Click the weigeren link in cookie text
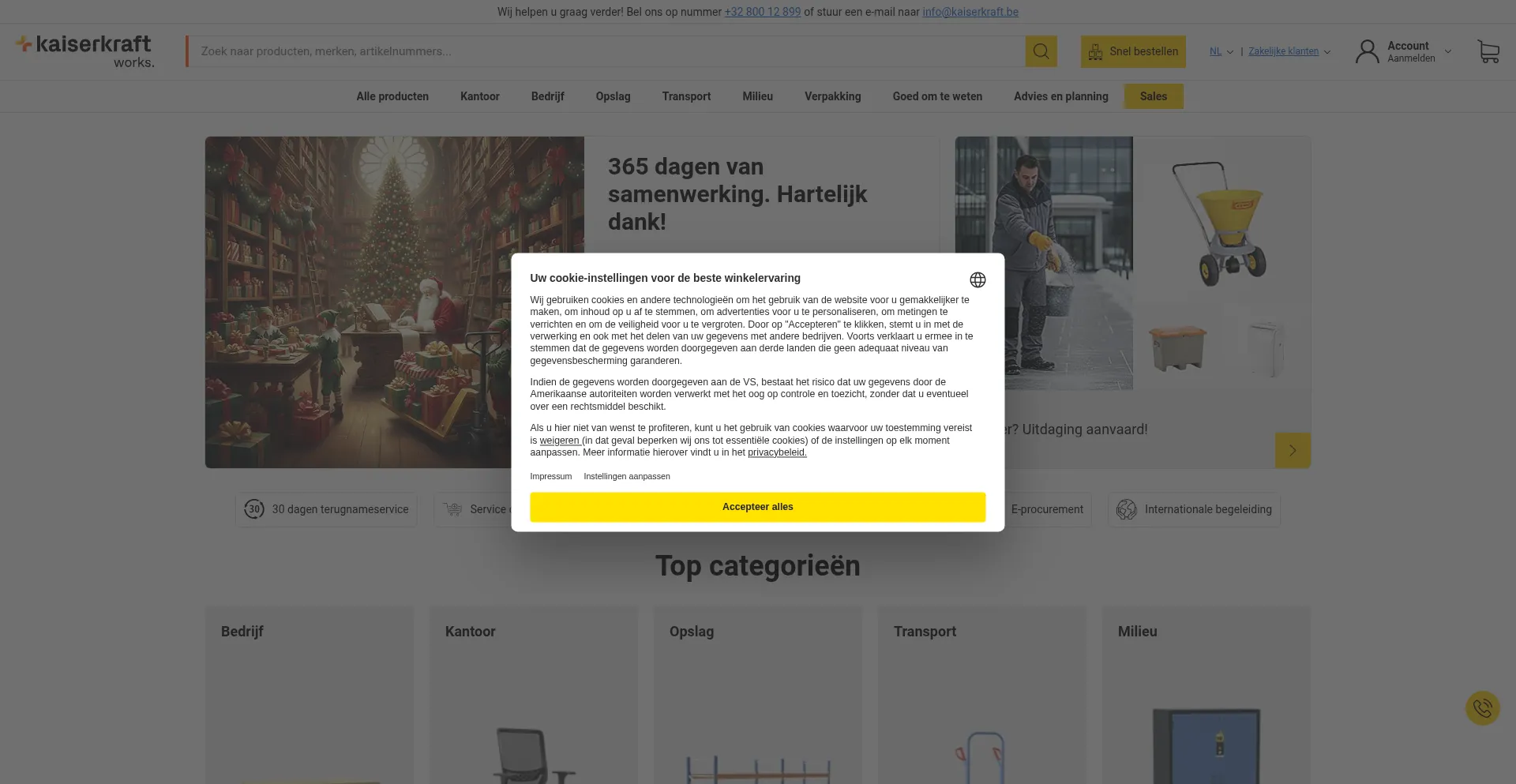The image size is (1516, 784). click(x=559, y=441)
